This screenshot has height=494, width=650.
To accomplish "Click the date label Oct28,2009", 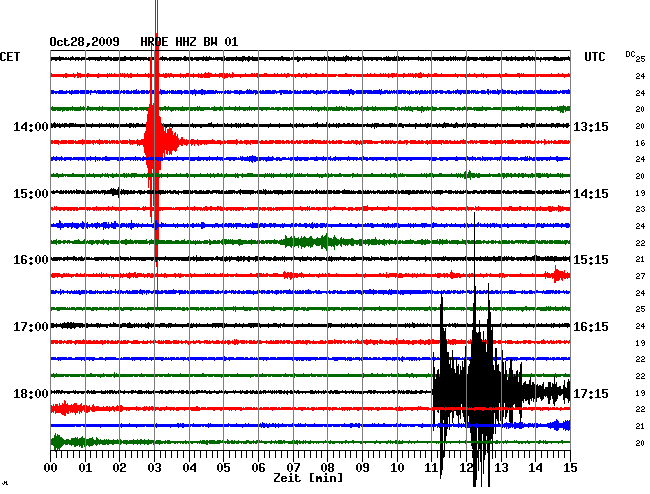I will 84,42.
